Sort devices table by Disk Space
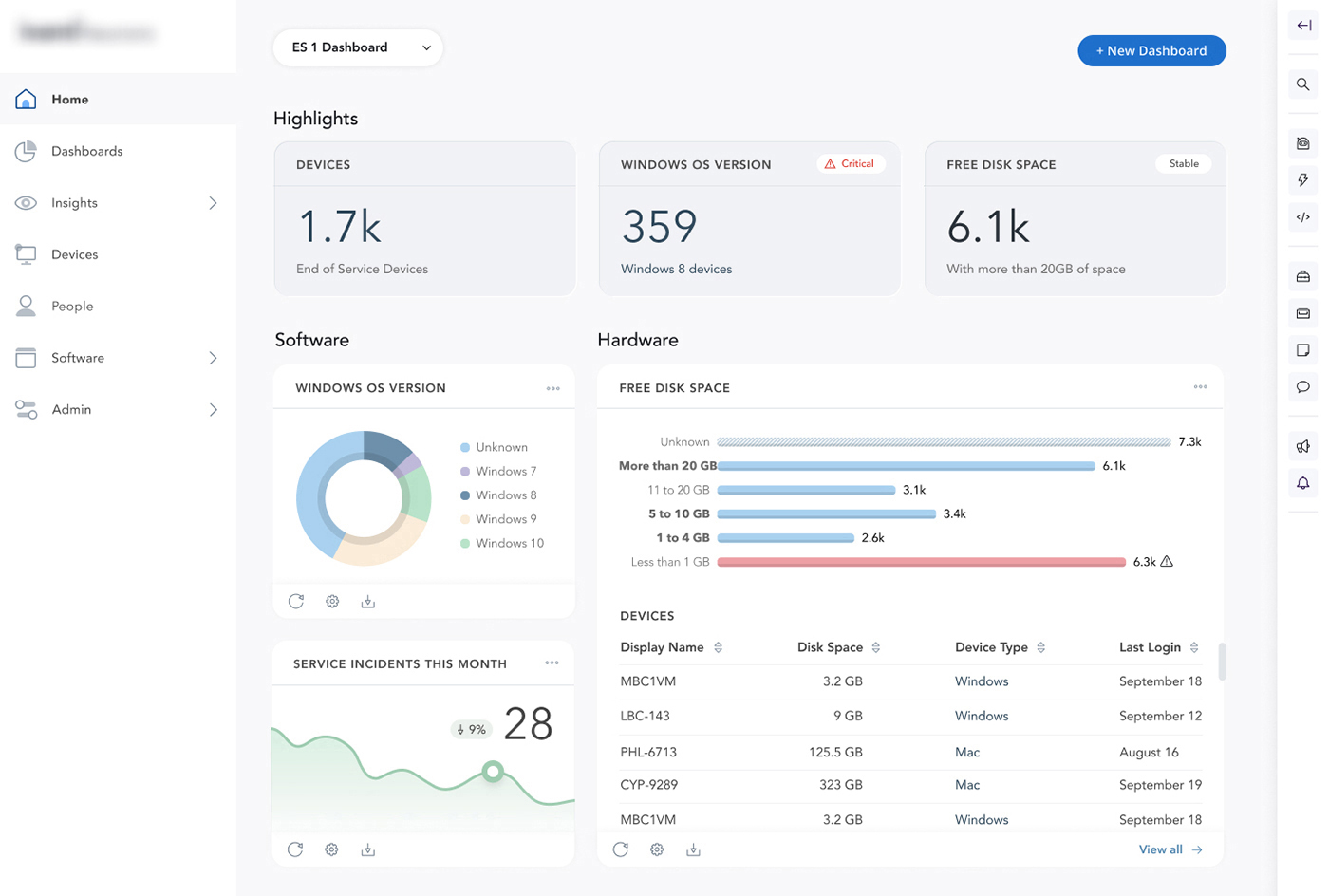The image size is (1329, 896). 875,647
